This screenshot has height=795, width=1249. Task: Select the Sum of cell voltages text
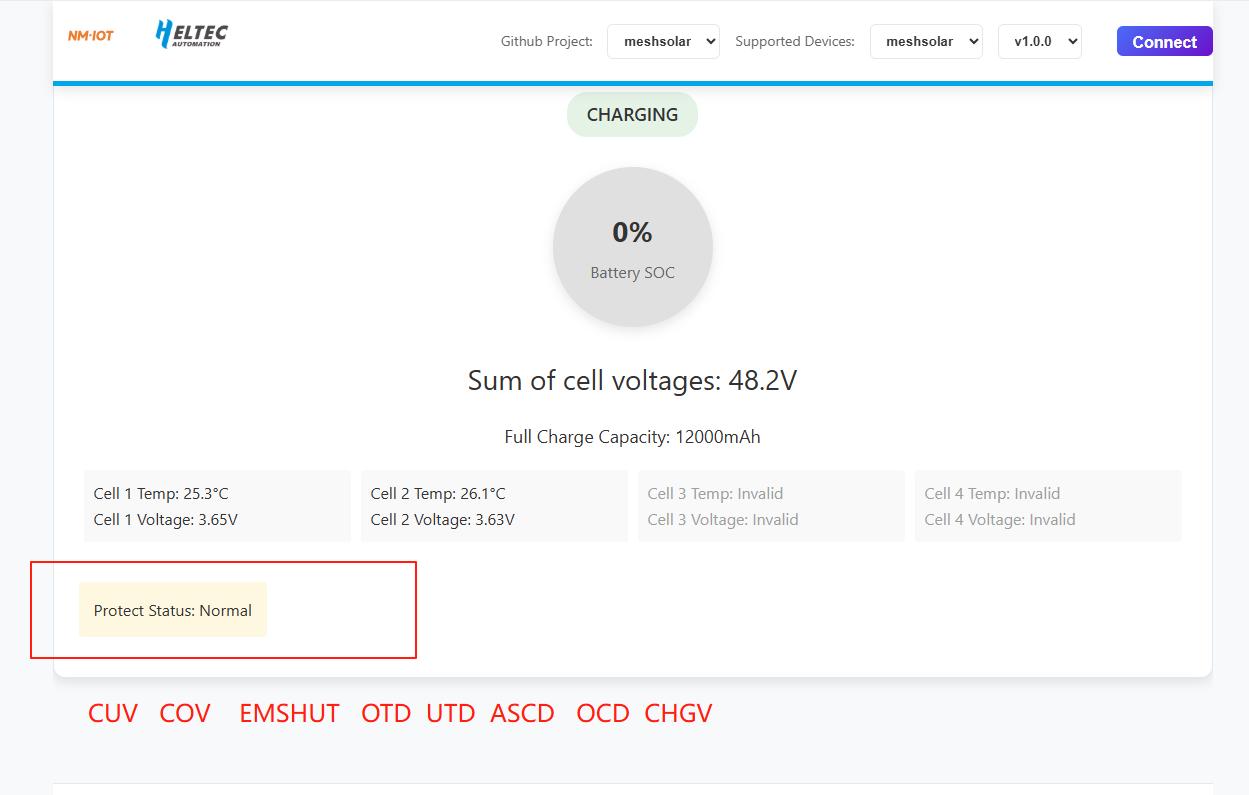(632, 381)
